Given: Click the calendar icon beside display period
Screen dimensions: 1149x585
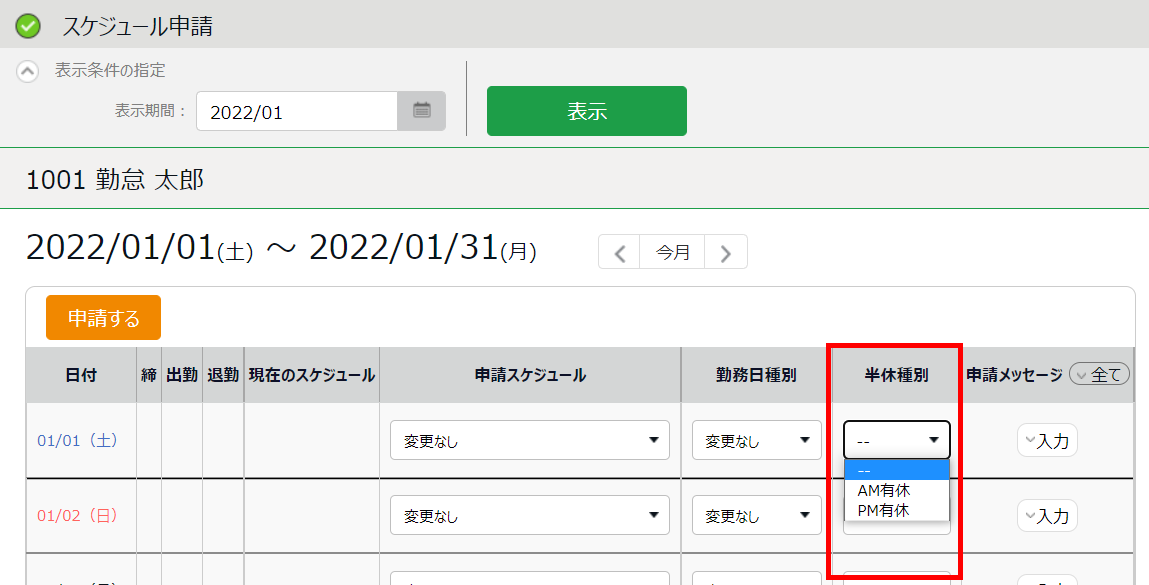Looking at the screenshot, I should tap(421, 111).
